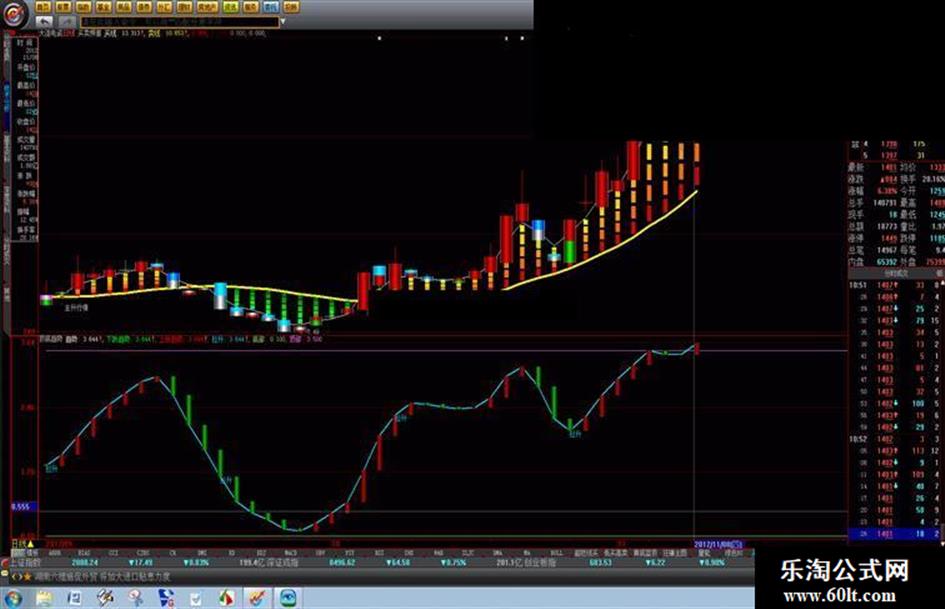Select the RSI indicator tab
This screenshot has height=609, width=945.
coord(409,552)
